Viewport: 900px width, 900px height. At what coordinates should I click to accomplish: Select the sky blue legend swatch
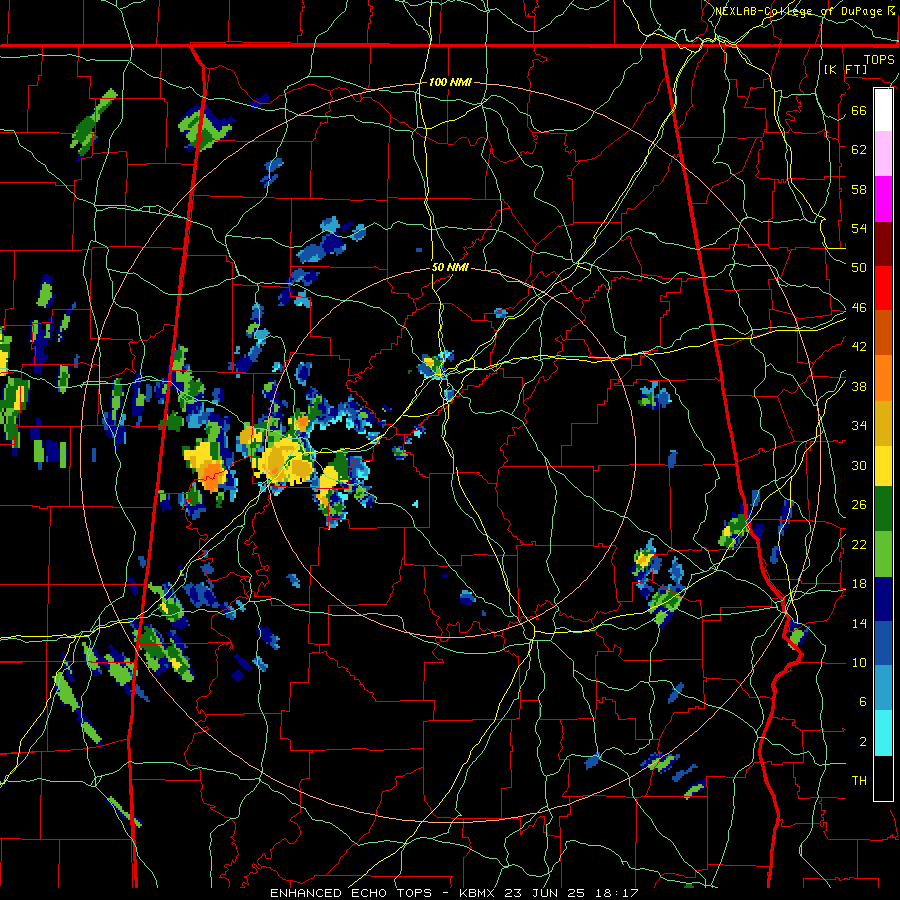[883, 688]
